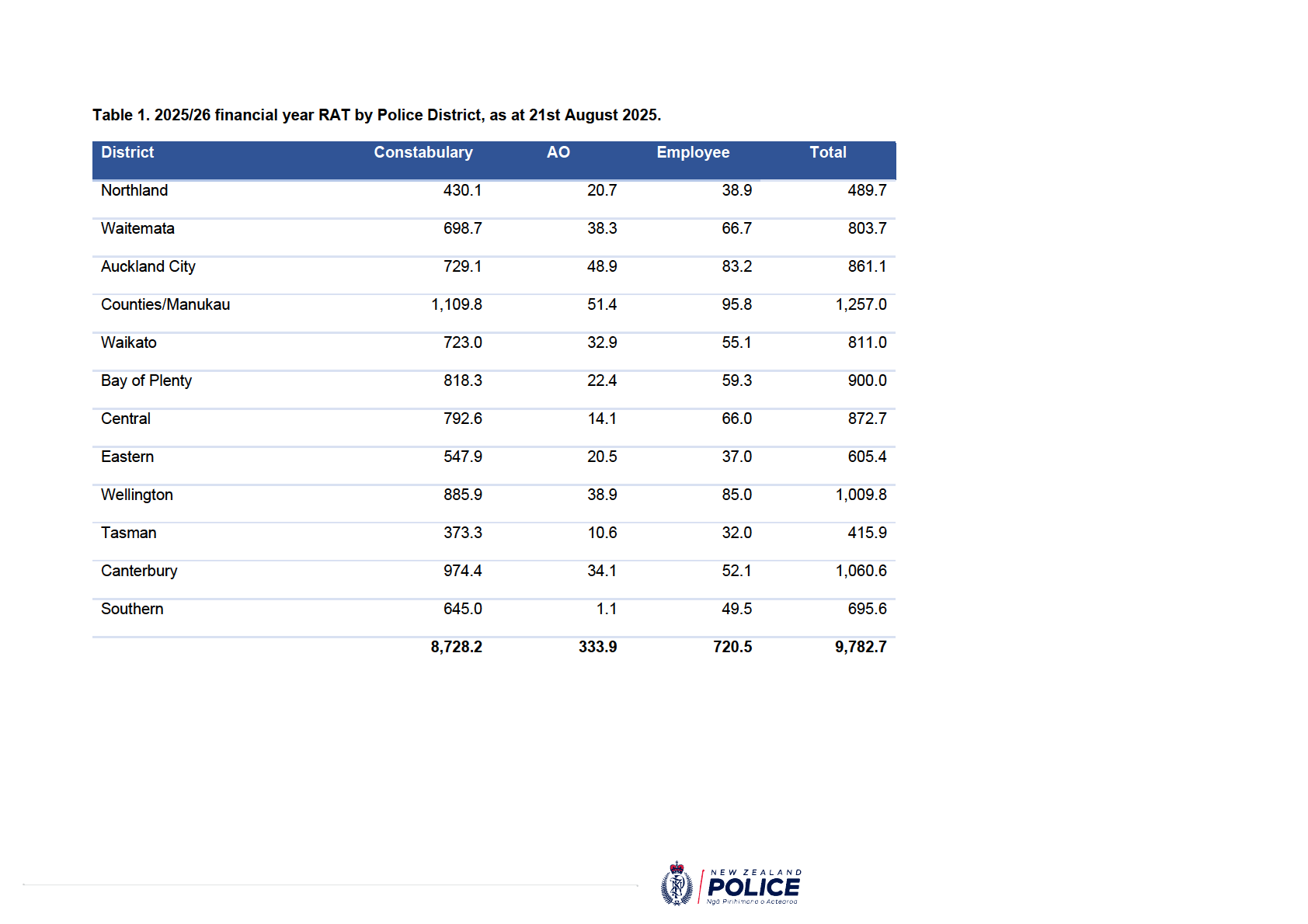
Task: Click the Employee column header
Action: coord(693,152)
